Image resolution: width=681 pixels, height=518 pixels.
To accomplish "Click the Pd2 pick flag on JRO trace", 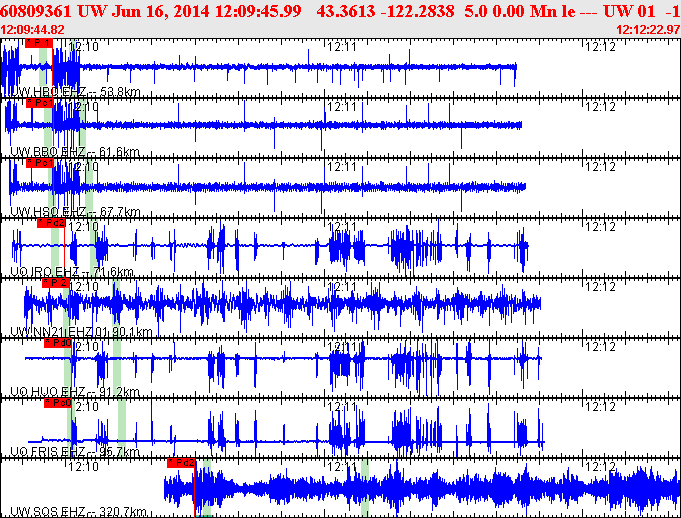I will pyautogui.click(x=51, y=223).
